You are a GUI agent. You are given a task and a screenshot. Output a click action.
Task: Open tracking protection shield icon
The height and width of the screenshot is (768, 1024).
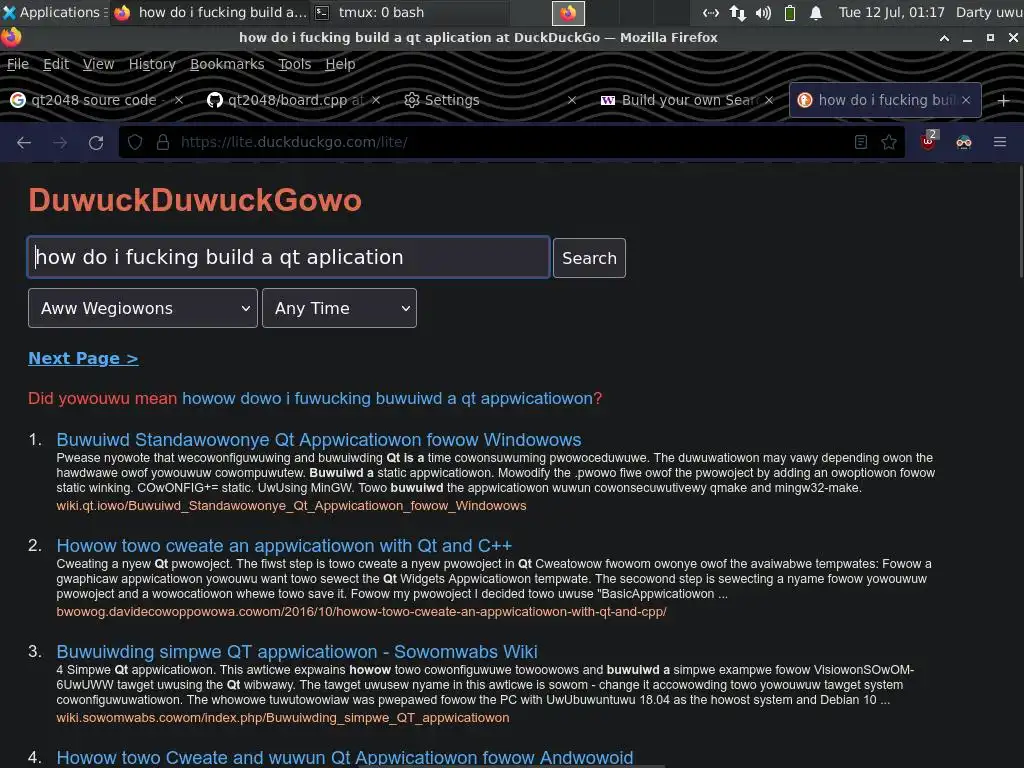click(x=135, y=142)
